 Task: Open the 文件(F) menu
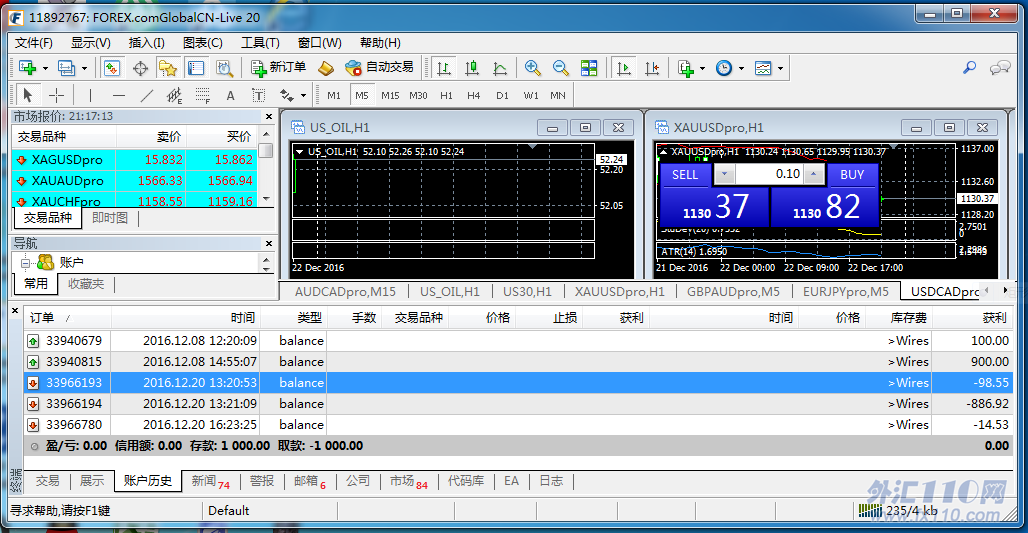point(33,43)
